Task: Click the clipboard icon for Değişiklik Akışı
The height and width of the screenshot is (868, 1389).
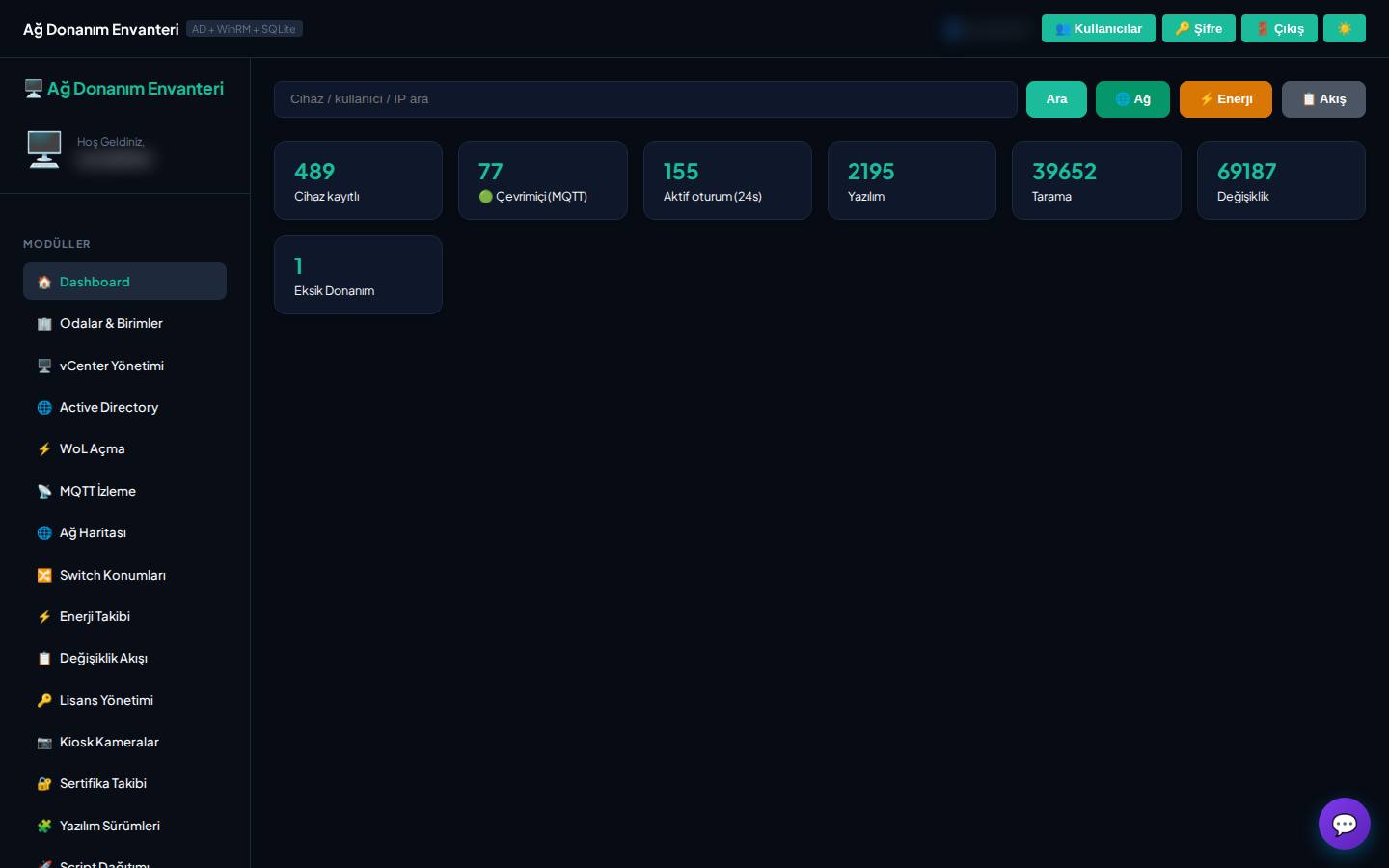Action: click(x=44, y=659)
